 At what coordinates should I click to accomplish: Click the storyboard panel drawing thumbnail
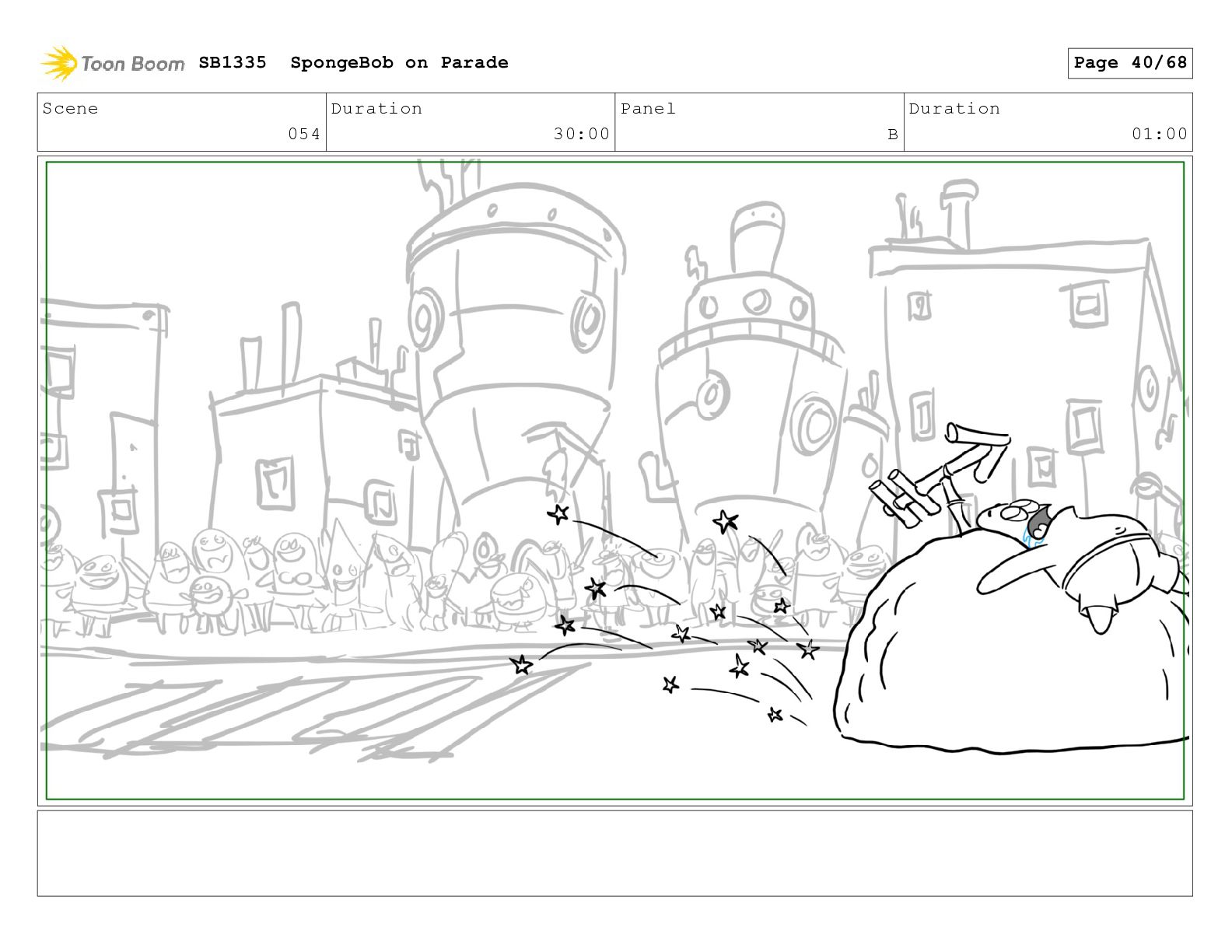click(614, 481)
